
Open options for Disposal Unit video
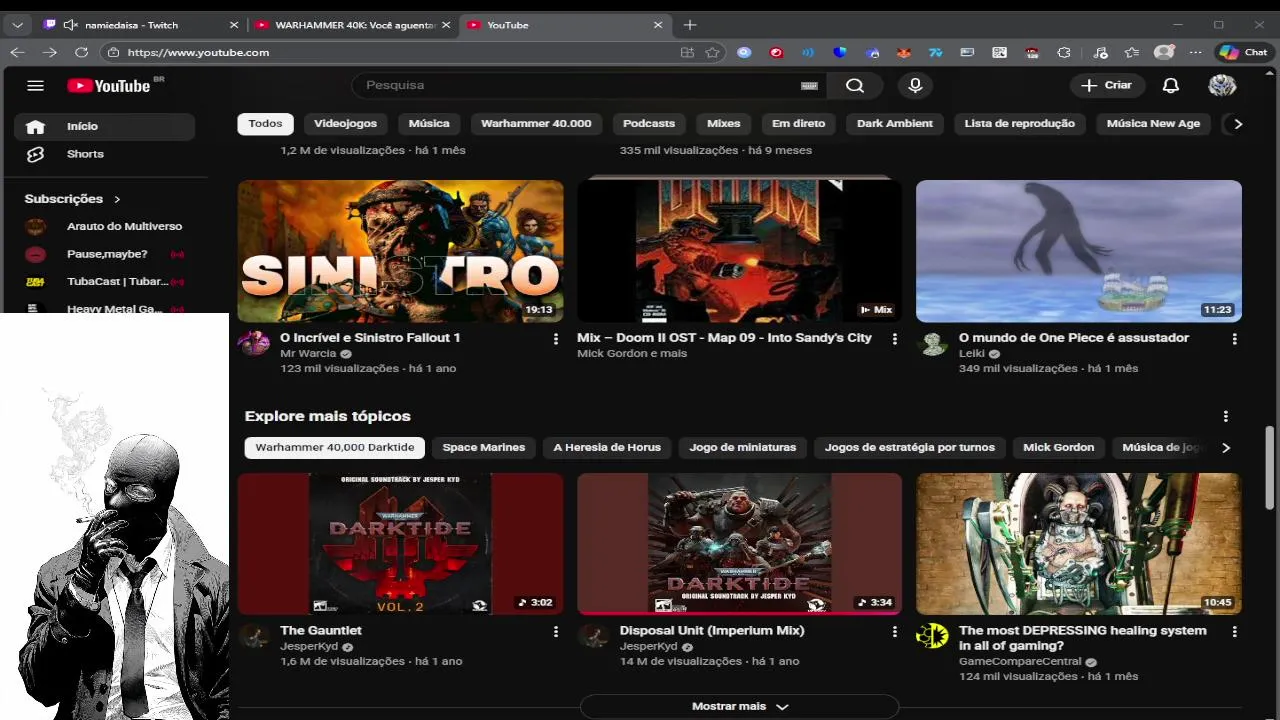894,632
